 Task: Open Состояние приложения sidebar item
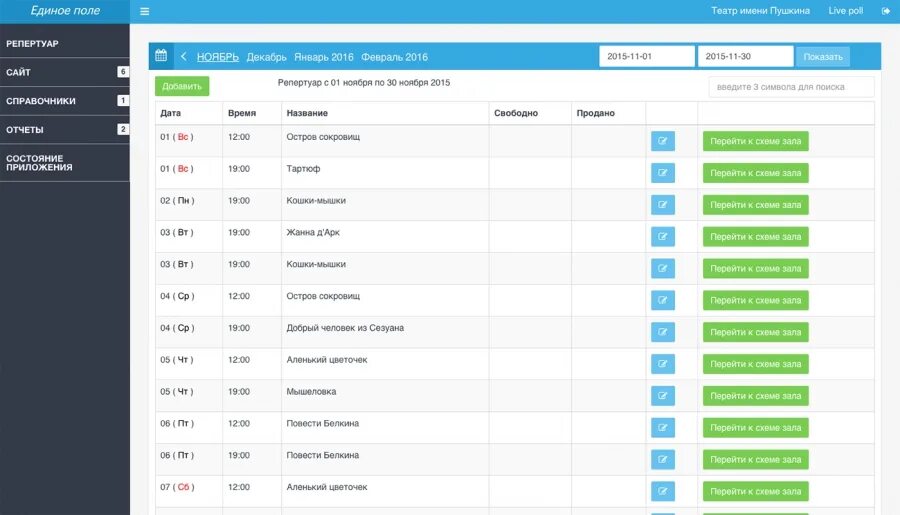[65, 163]
